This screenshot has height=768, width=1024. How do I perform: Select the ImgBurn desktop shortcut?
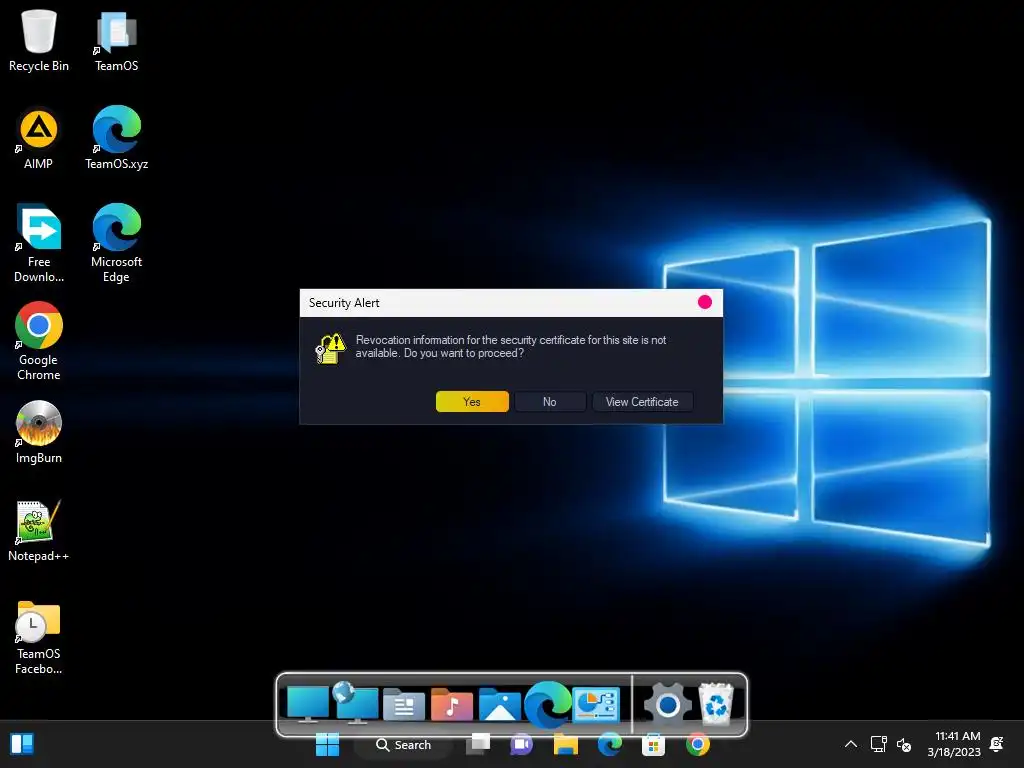39,432
